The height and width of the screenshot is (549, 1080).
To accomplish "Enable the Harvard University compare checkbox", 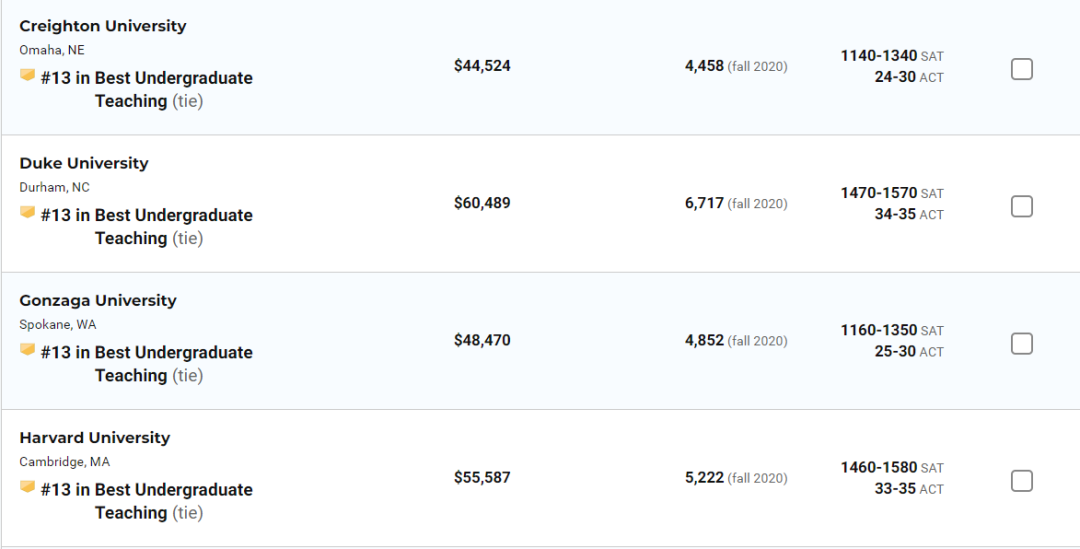I will tap(1021, 480).
